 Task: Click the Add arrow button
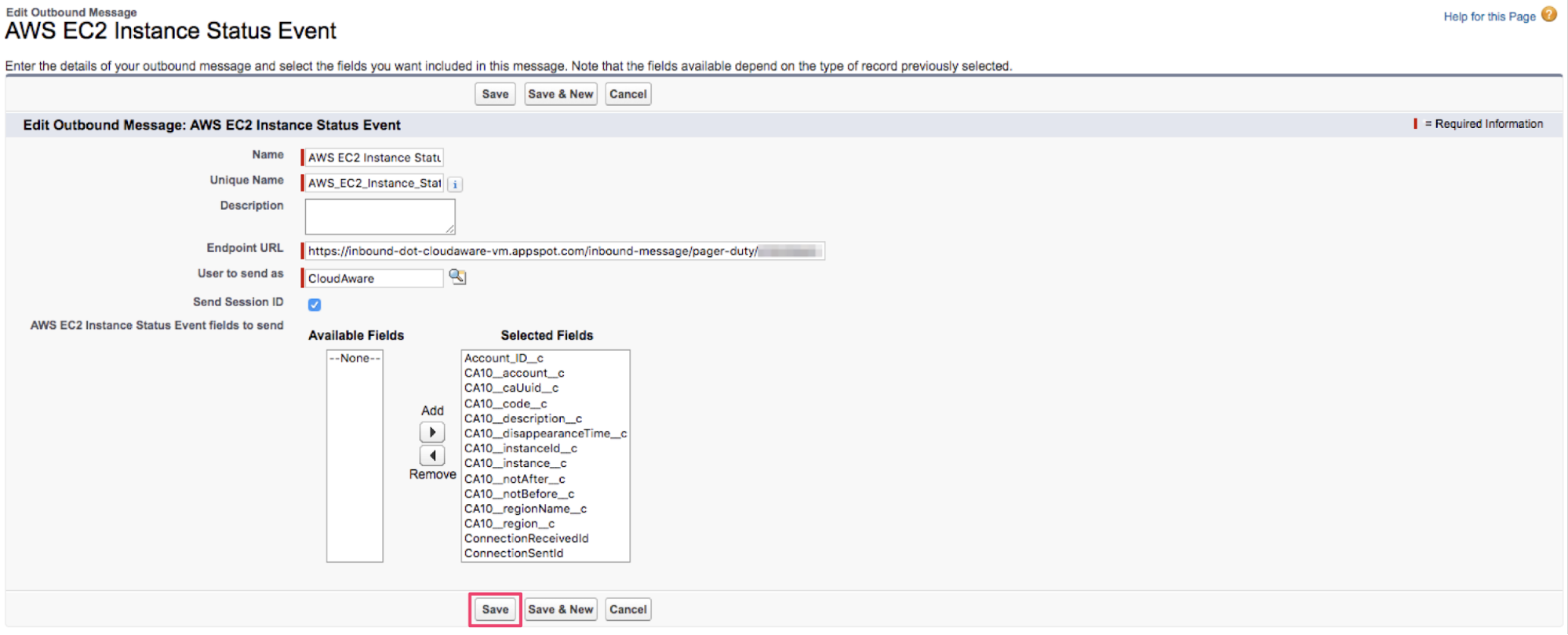[432, 432]
